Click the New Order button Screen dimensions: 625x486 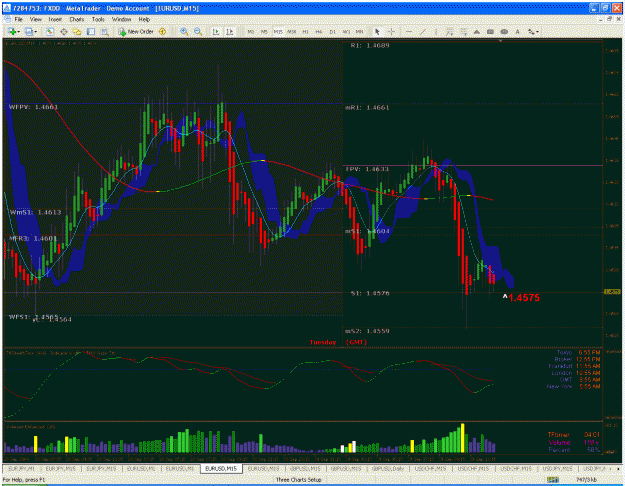click(136, 31)
